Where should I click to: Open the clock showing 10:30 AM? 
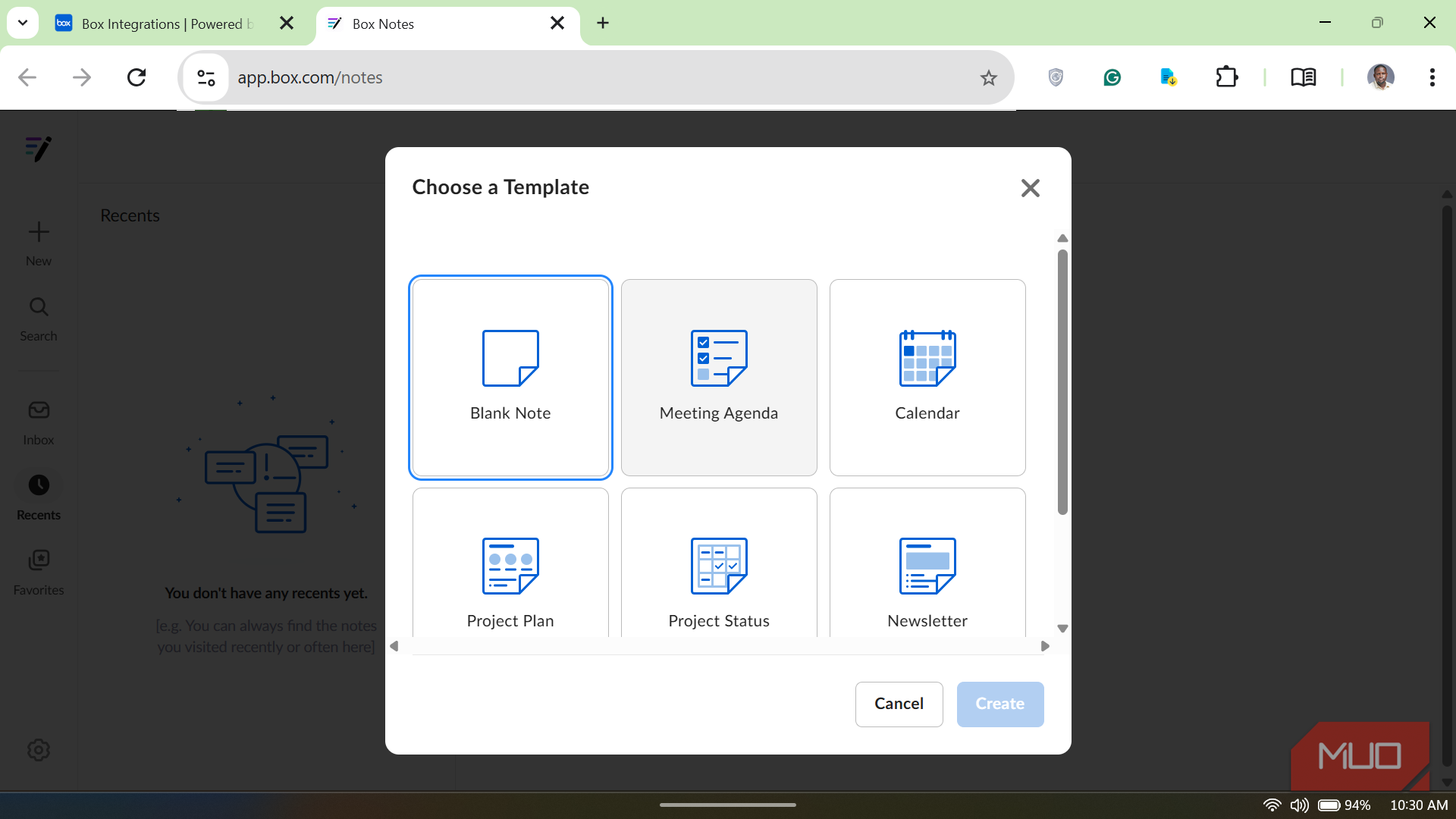(1419, 805)
